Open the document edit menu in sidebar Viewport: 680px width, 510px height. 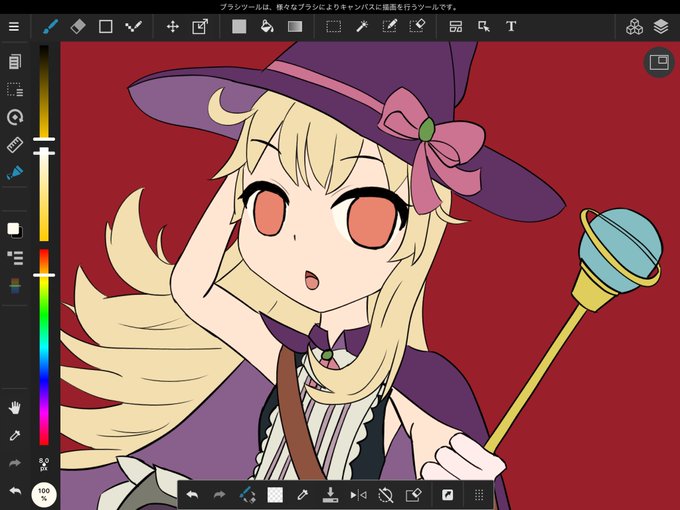click(15, 62)
